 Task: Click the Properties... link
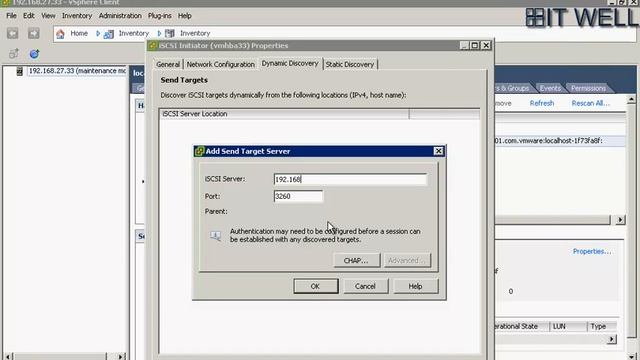pos(592,251)
